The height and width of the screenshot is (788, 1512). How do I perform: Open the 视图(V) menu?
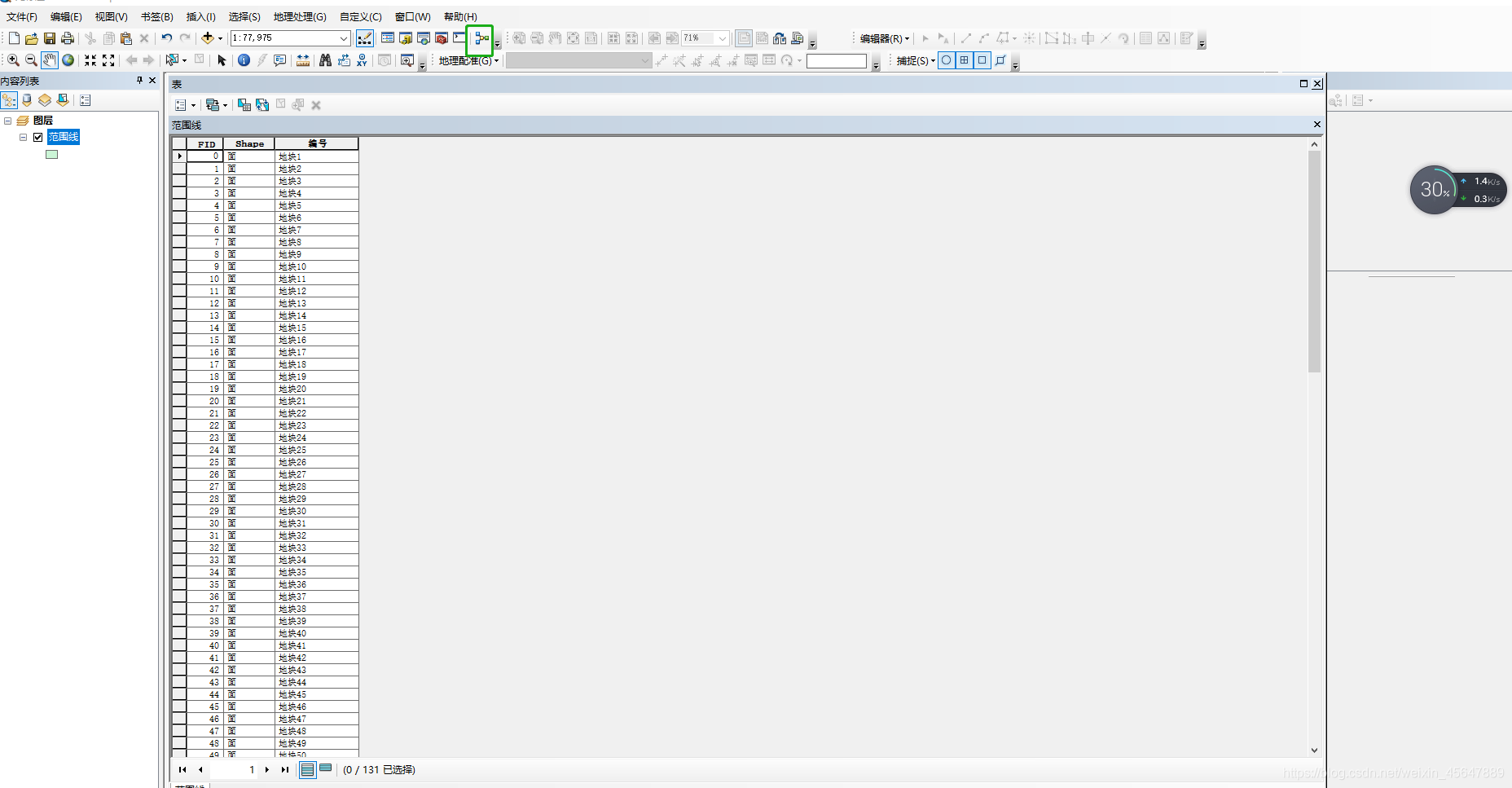pos(111,16)
